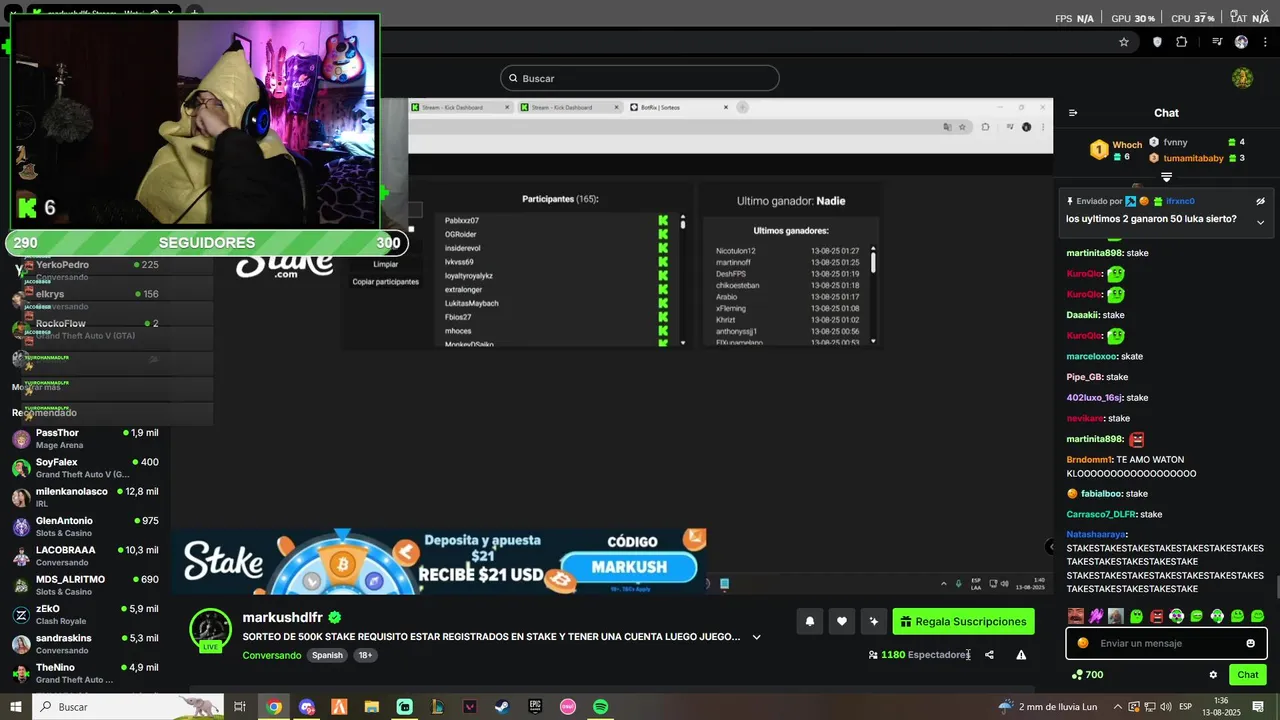Screen dimensions: 1280x720
Task: Open the Chrome profile avatar
Action: [x=1241, y=42]
